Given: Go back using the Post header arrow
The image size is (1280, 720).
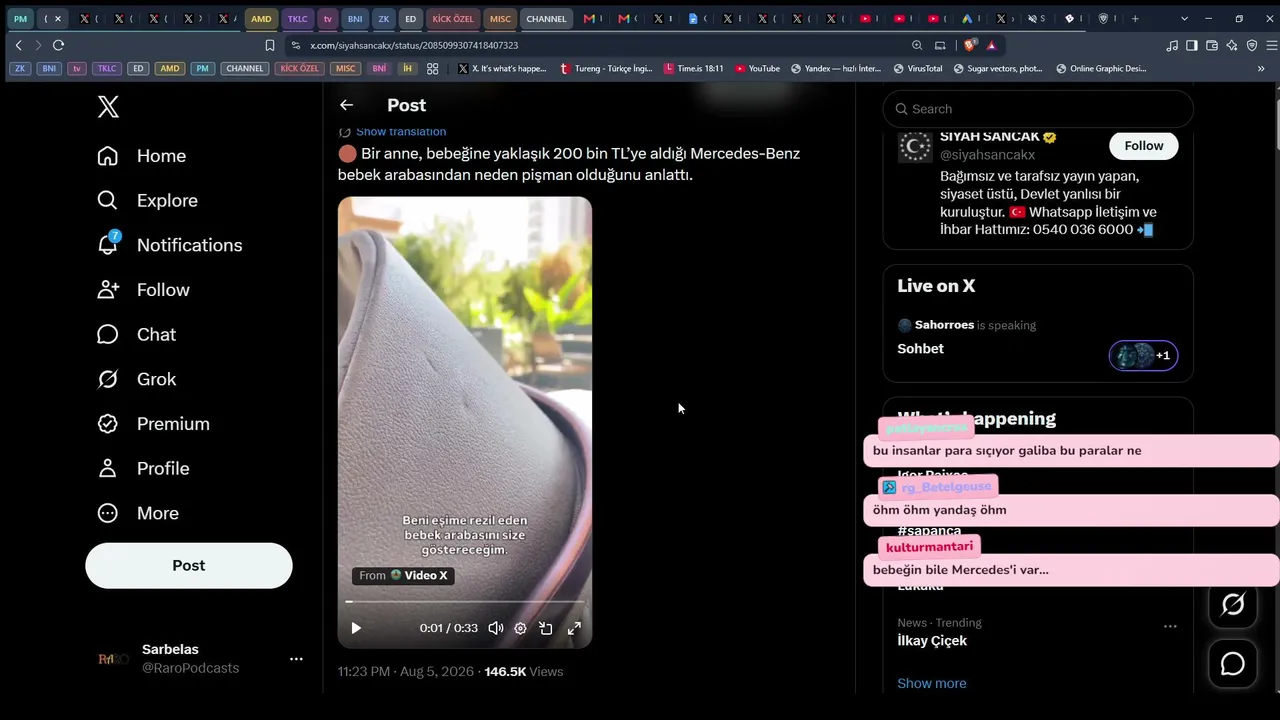Looking at the screenshot, I should pos(346,105).
